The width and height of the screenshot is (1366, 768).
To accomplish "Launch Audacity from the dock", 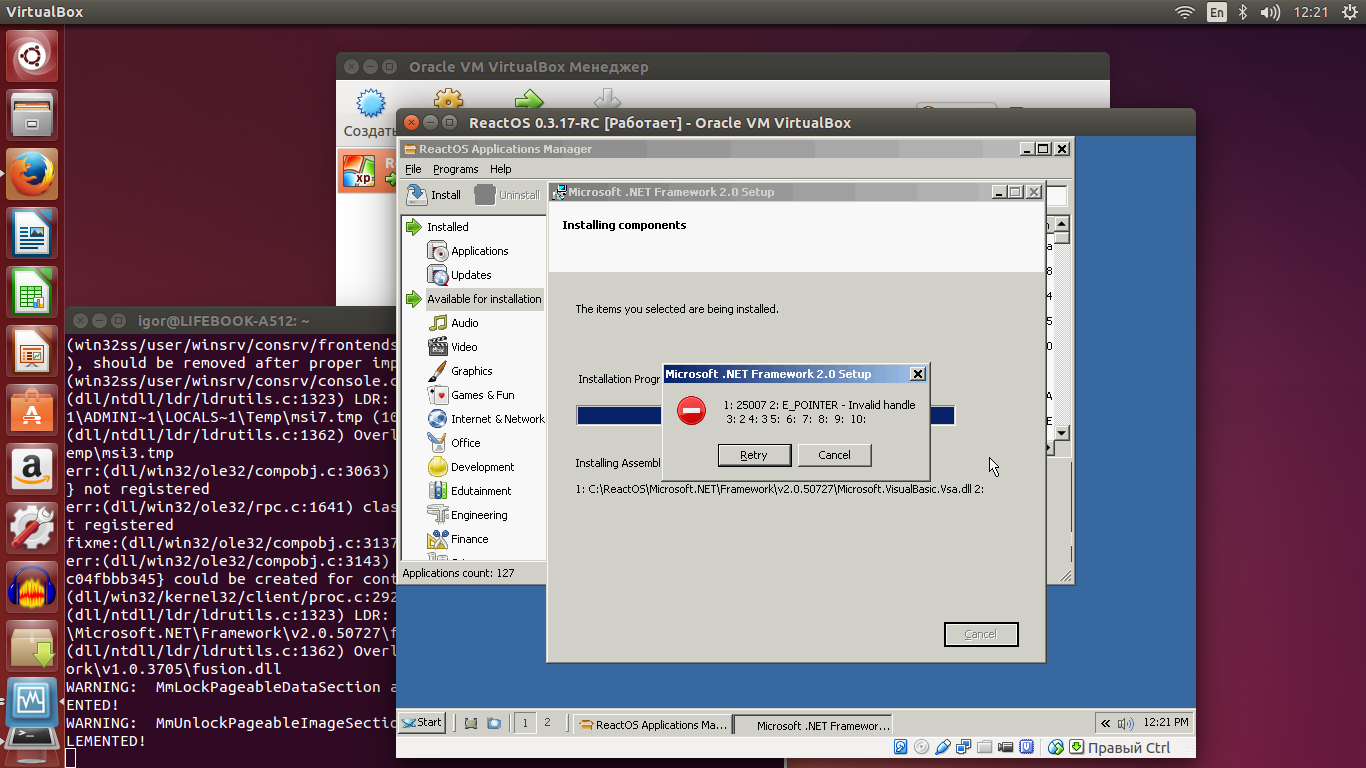I will [33, 587].
